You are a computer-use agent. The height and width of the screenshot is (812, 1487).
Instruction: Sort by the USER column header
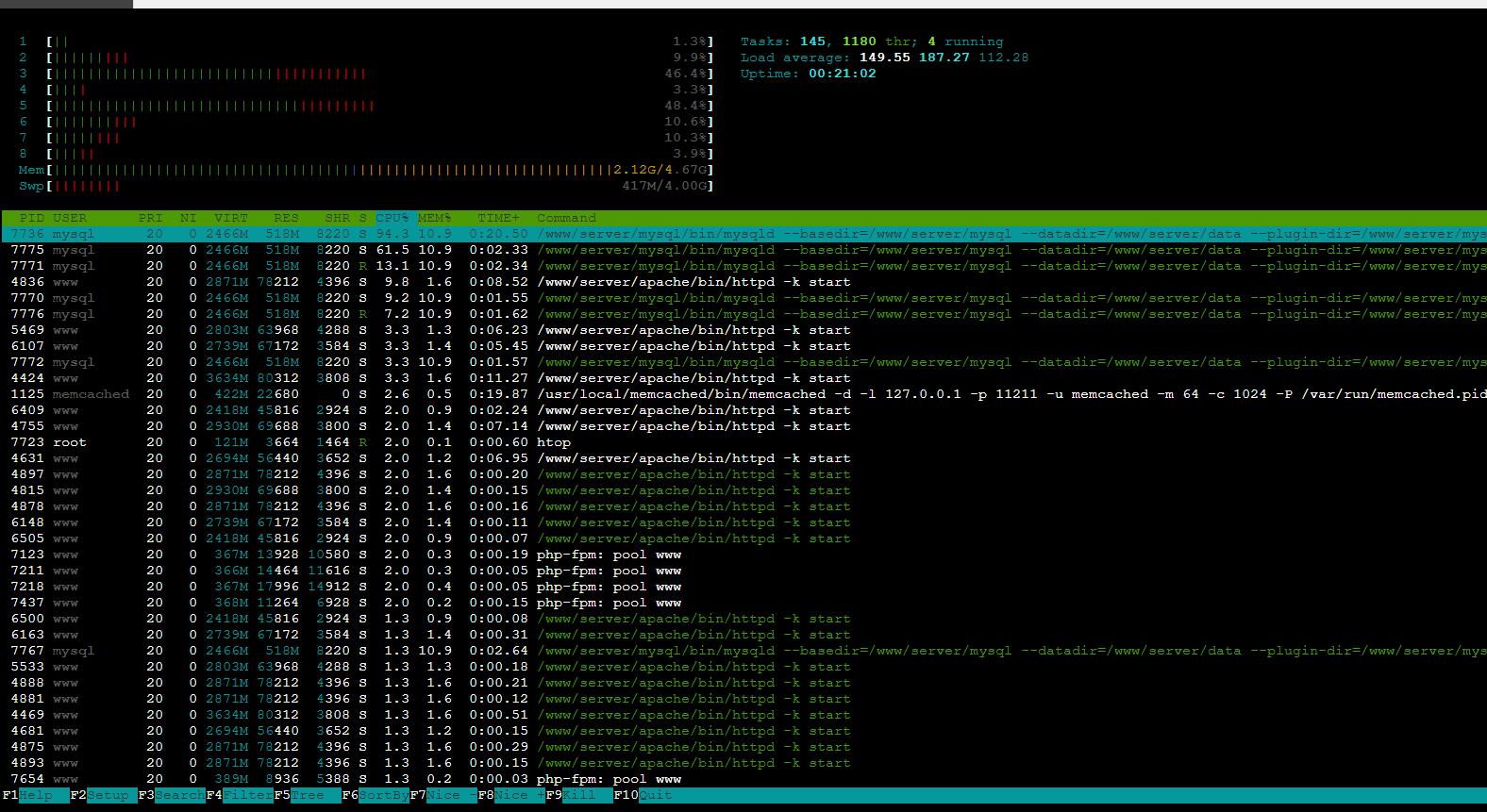pyautogui.click(x=70, y=218)
